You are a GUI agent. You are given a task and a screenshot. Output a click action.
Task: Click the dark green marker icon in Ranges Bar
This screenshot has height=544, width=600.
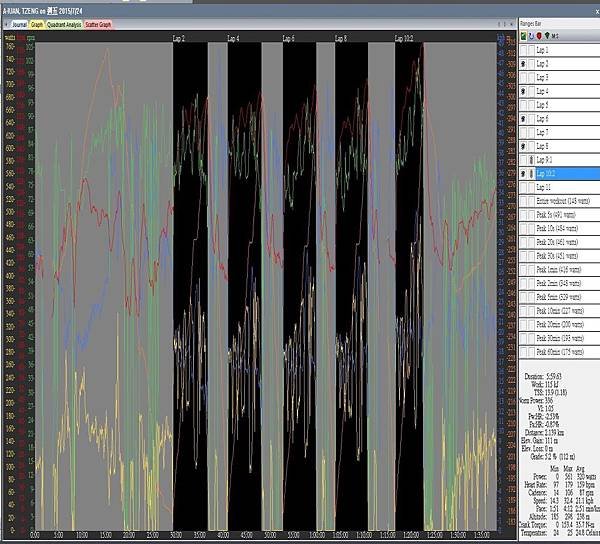547,36
